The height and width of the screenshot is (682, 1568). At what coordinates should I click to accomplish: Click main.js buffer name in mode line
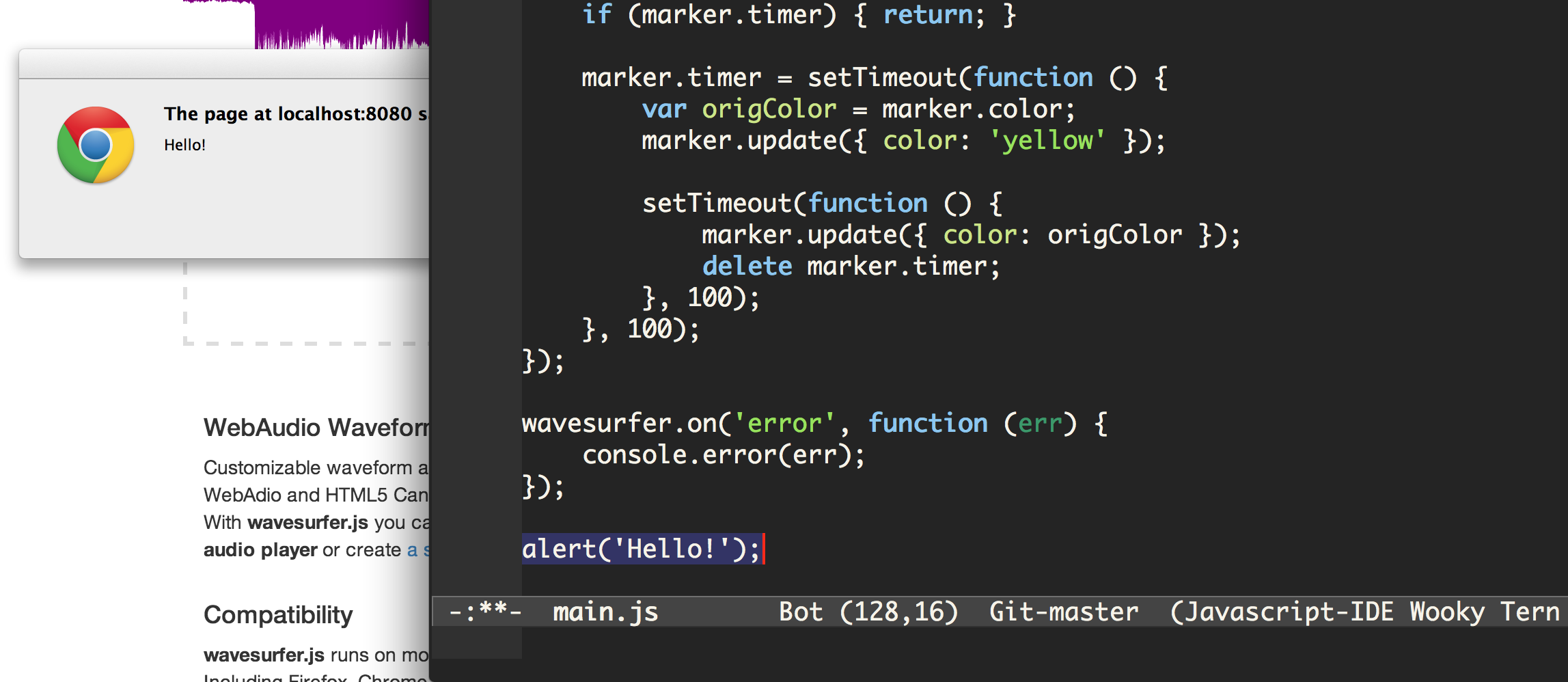[605, 612]
